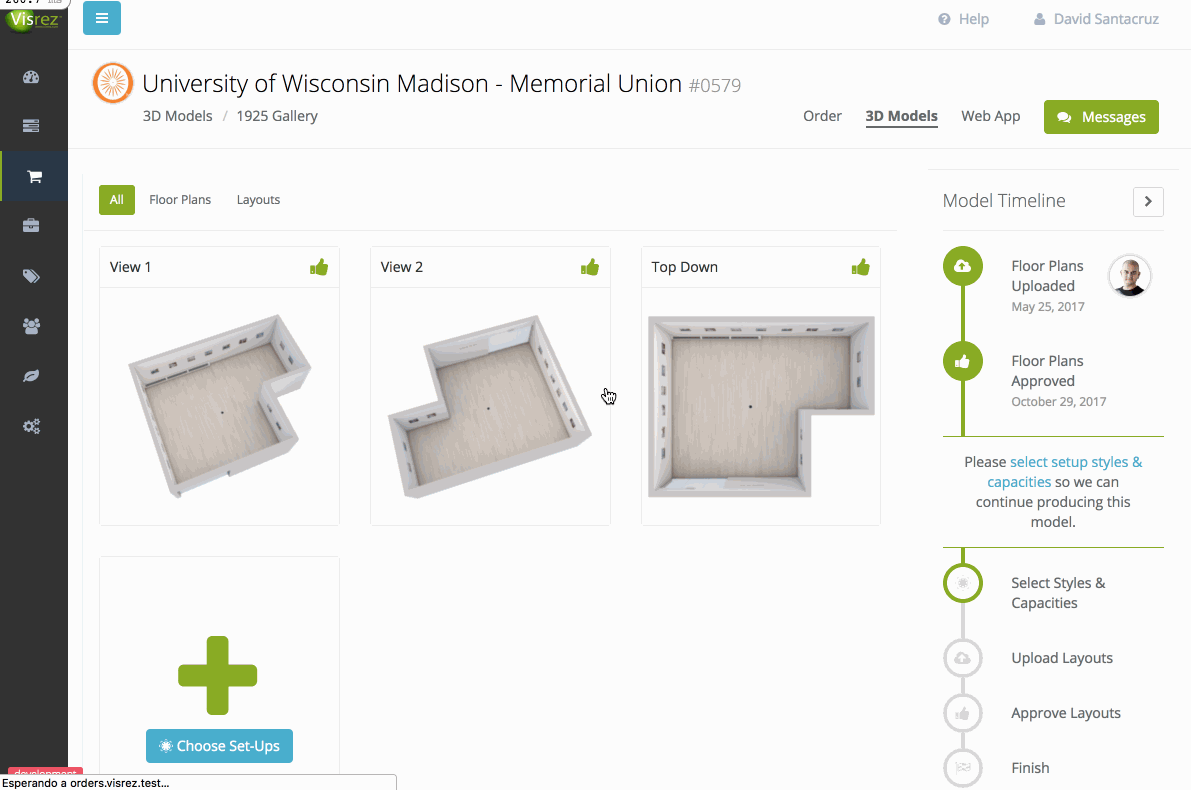Toggle thumbs-up approval on Top Down
Viewport: 1191px width, 790px height.
(x=861, y=267)
